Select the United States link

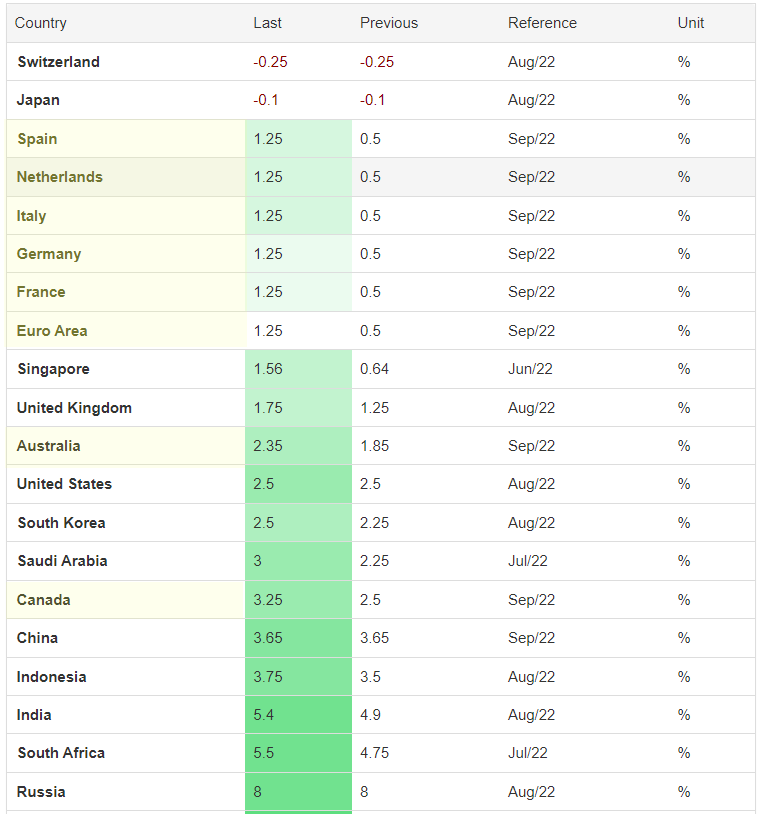tap(64, 484)
